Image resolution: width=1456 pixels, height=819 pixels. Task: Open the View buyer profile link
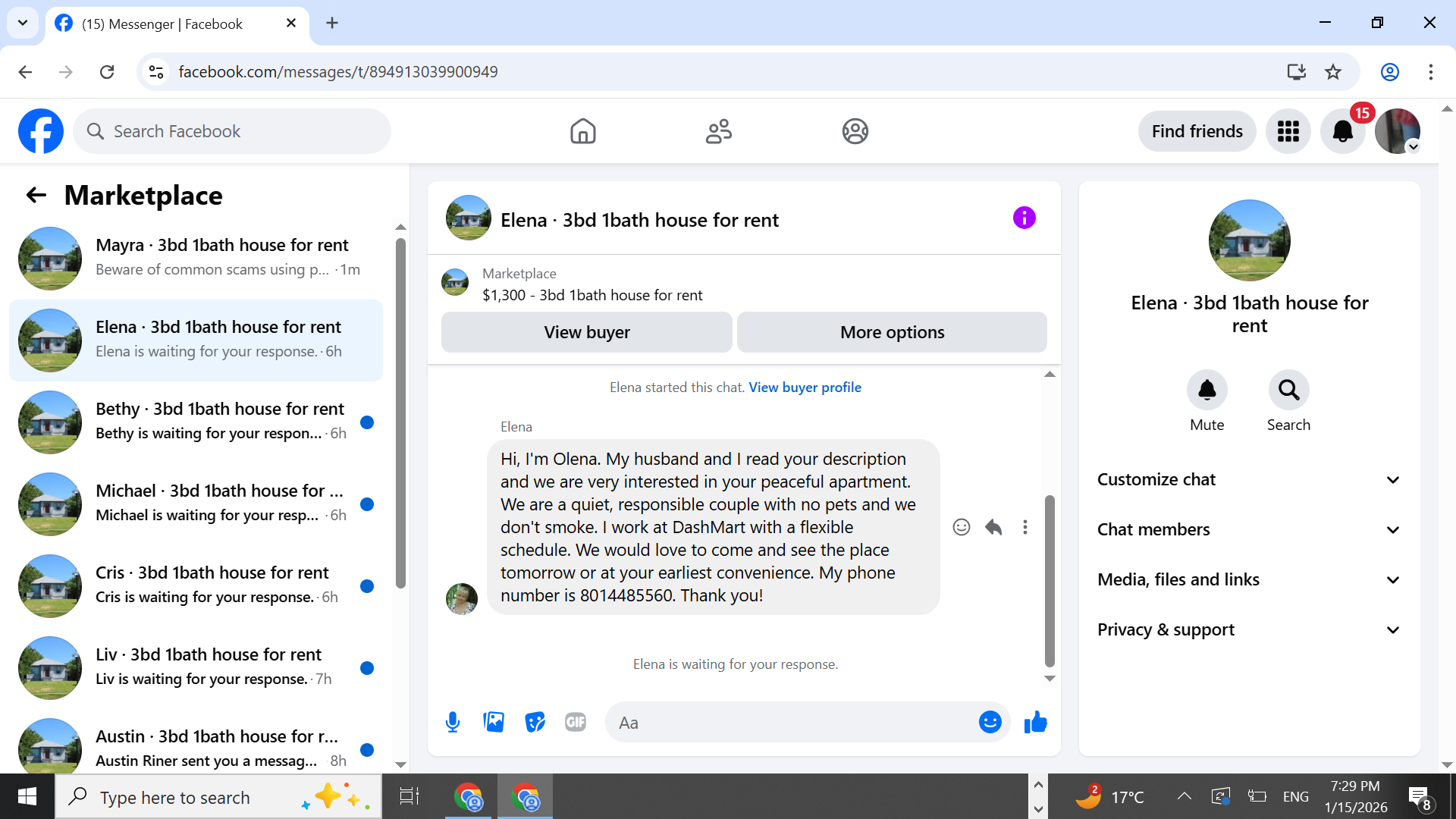pos(805,388)
